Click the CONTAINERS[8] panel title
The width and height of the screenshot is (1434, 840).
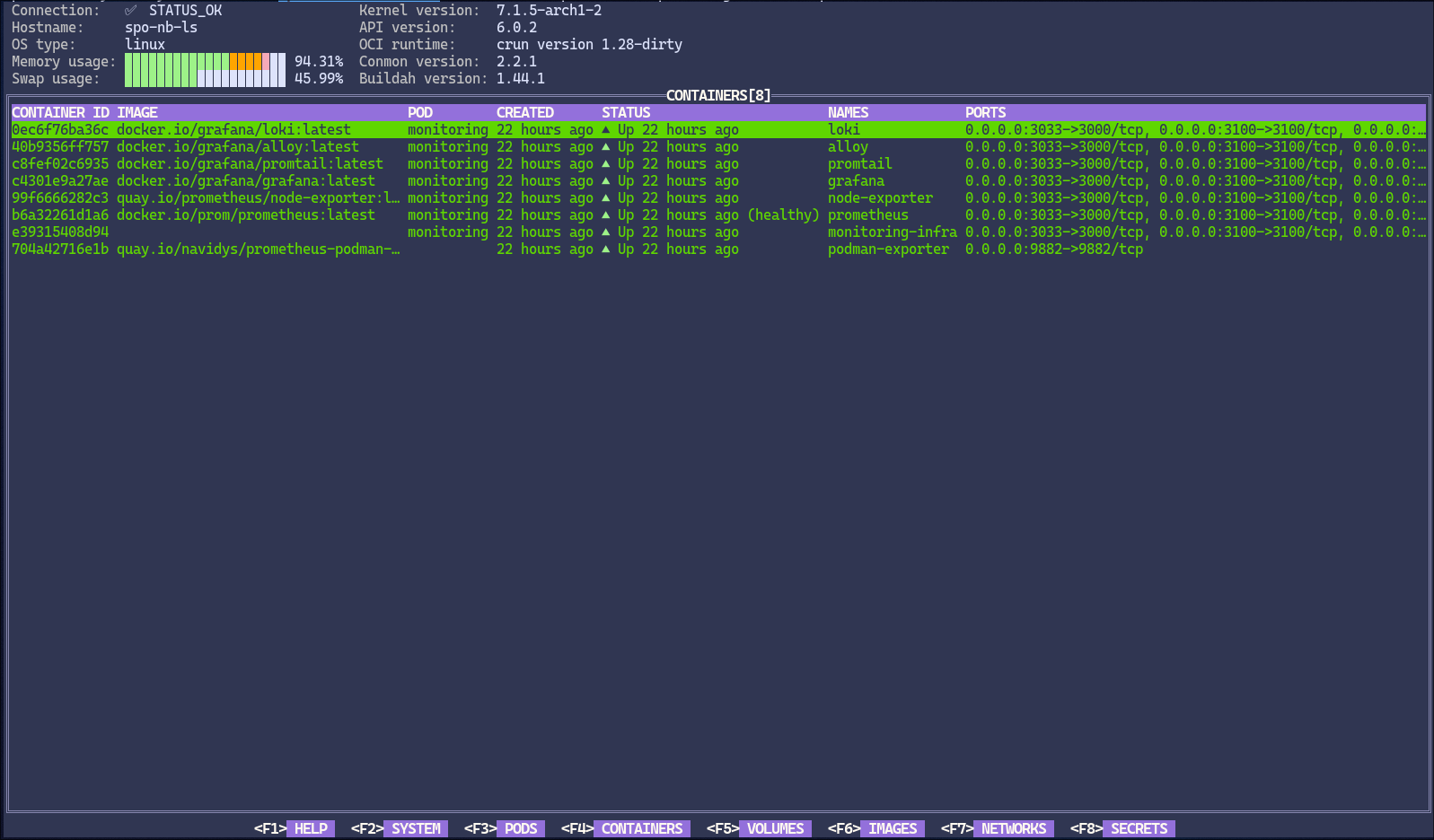[718, 95]
